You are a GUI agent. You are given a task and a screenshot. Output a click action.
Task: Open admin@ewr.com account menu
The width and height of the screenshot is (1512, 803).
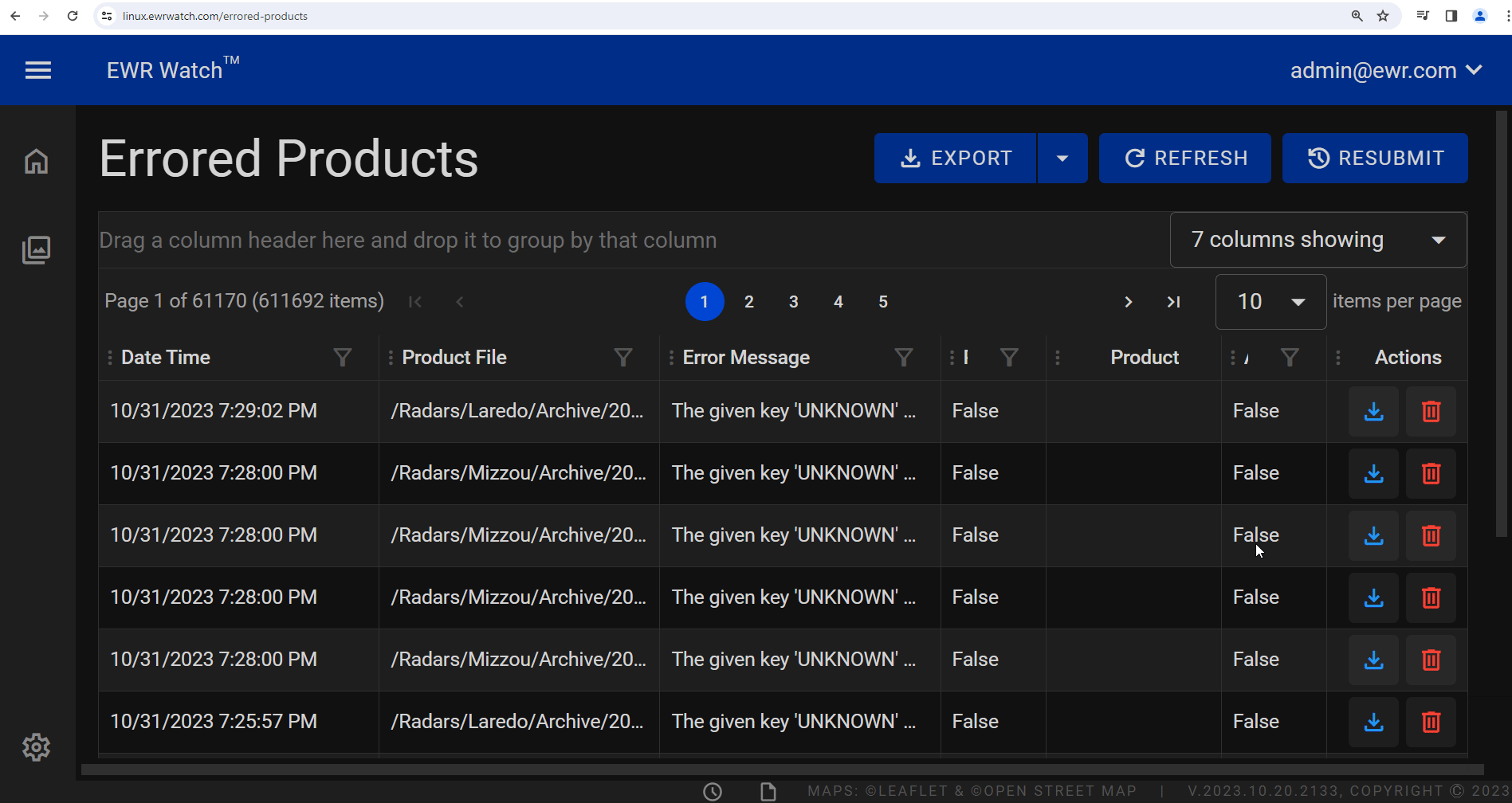click(1386, 71)
